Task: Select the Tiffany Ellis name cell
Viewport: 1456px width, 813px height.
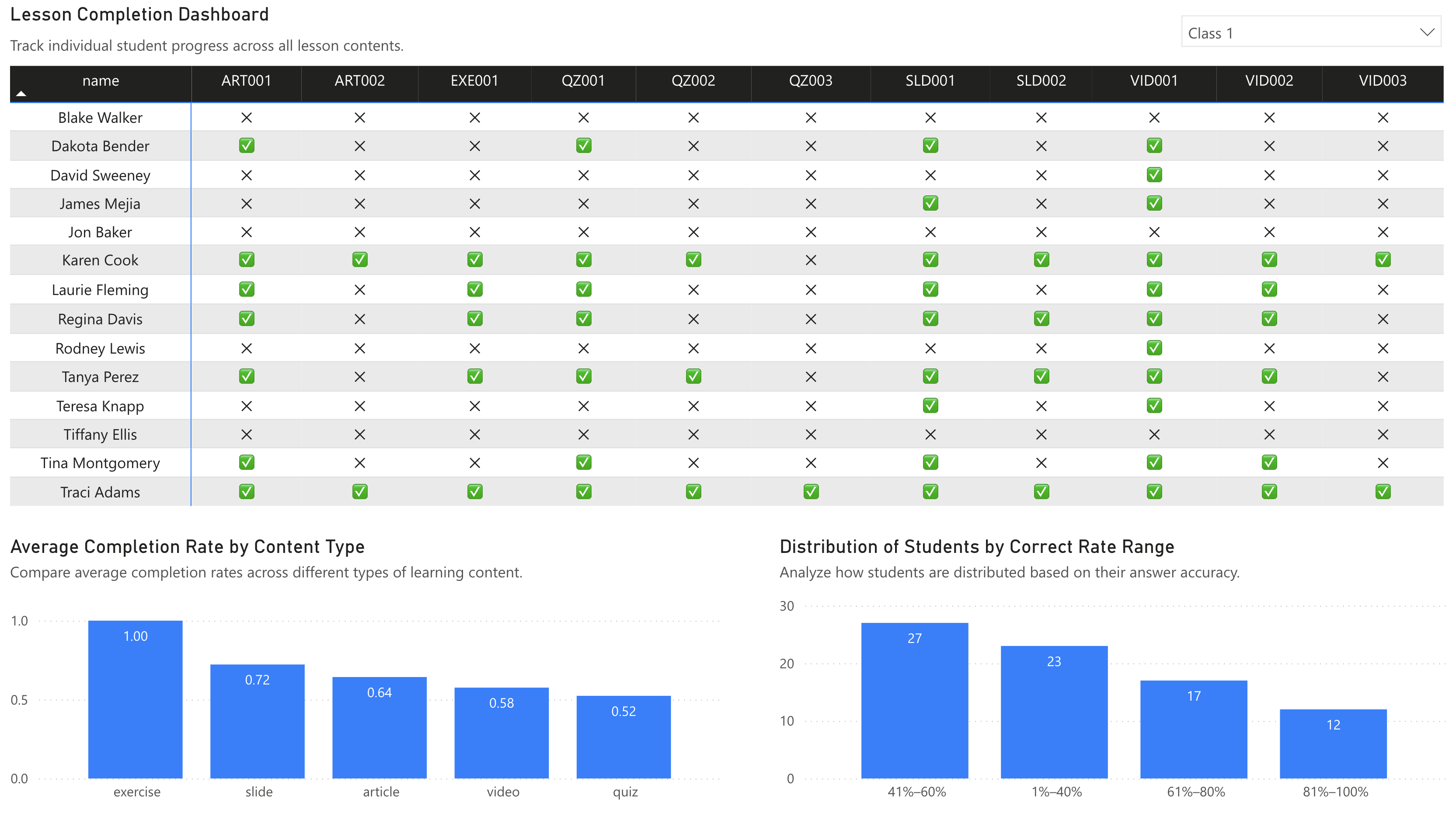Action: coord(100,434)
